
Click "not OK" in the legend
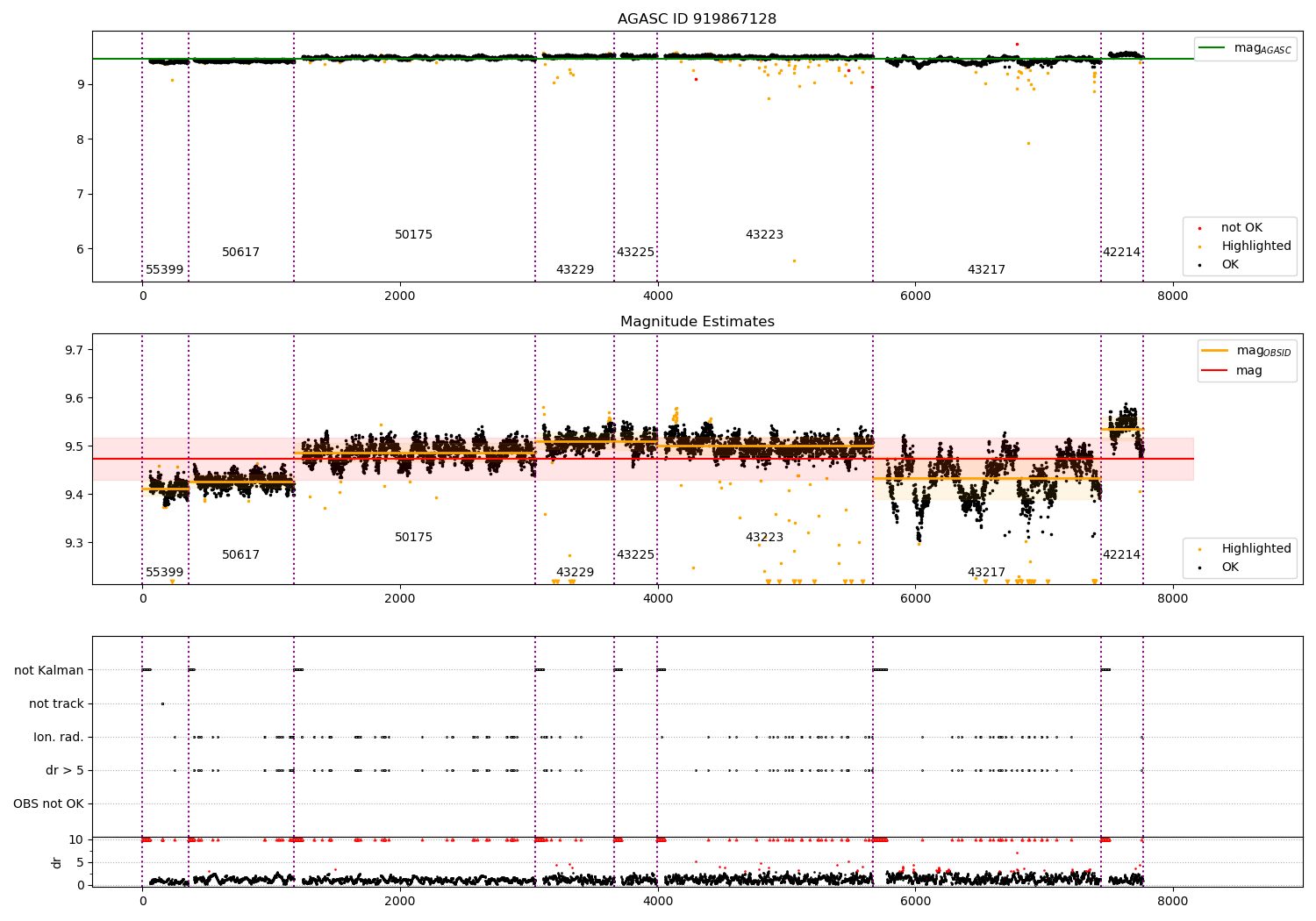(x=1241, y=228)
